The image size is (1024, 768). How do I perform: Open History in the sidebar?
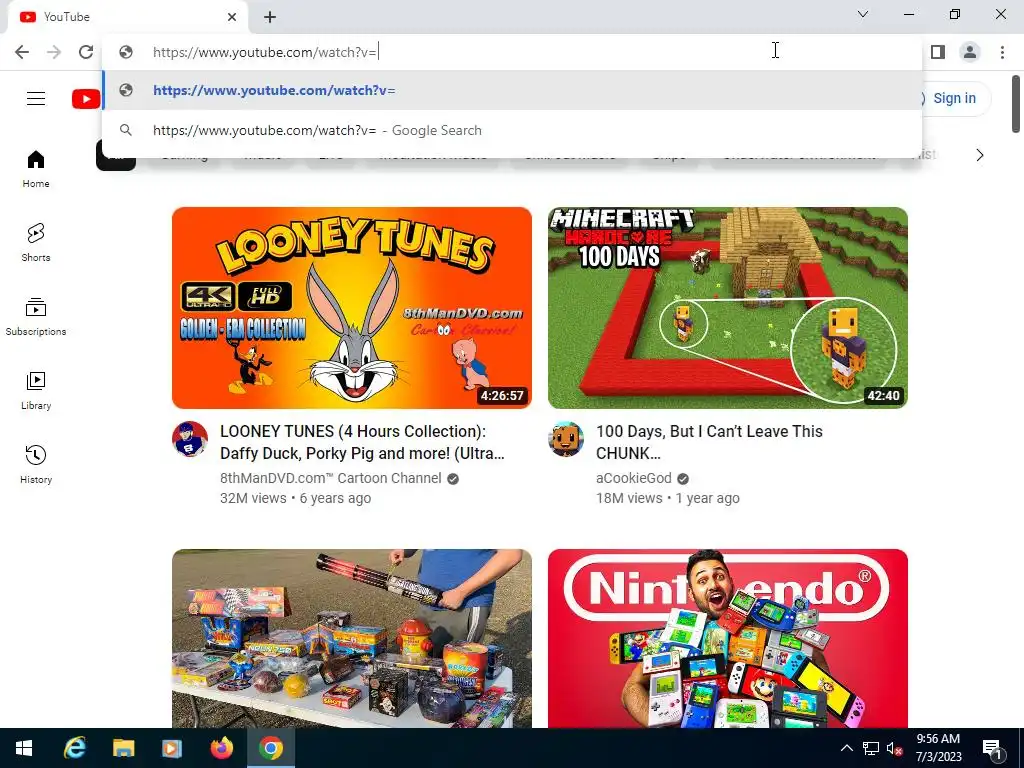click(x=36, y=464)
